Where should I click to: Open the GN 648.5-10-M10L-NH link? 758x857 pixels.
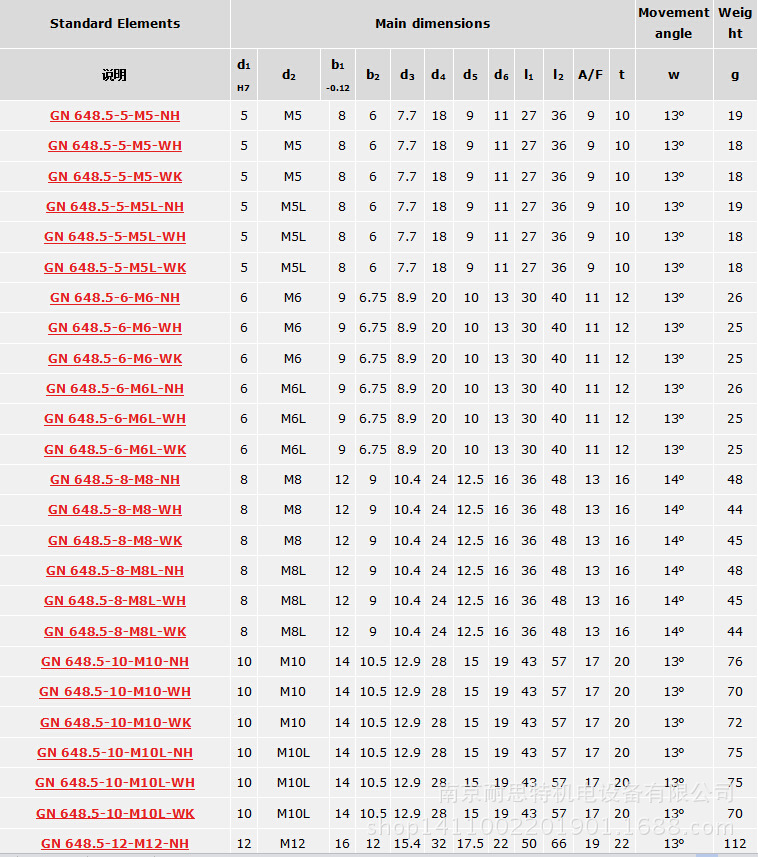pos(115,752)
